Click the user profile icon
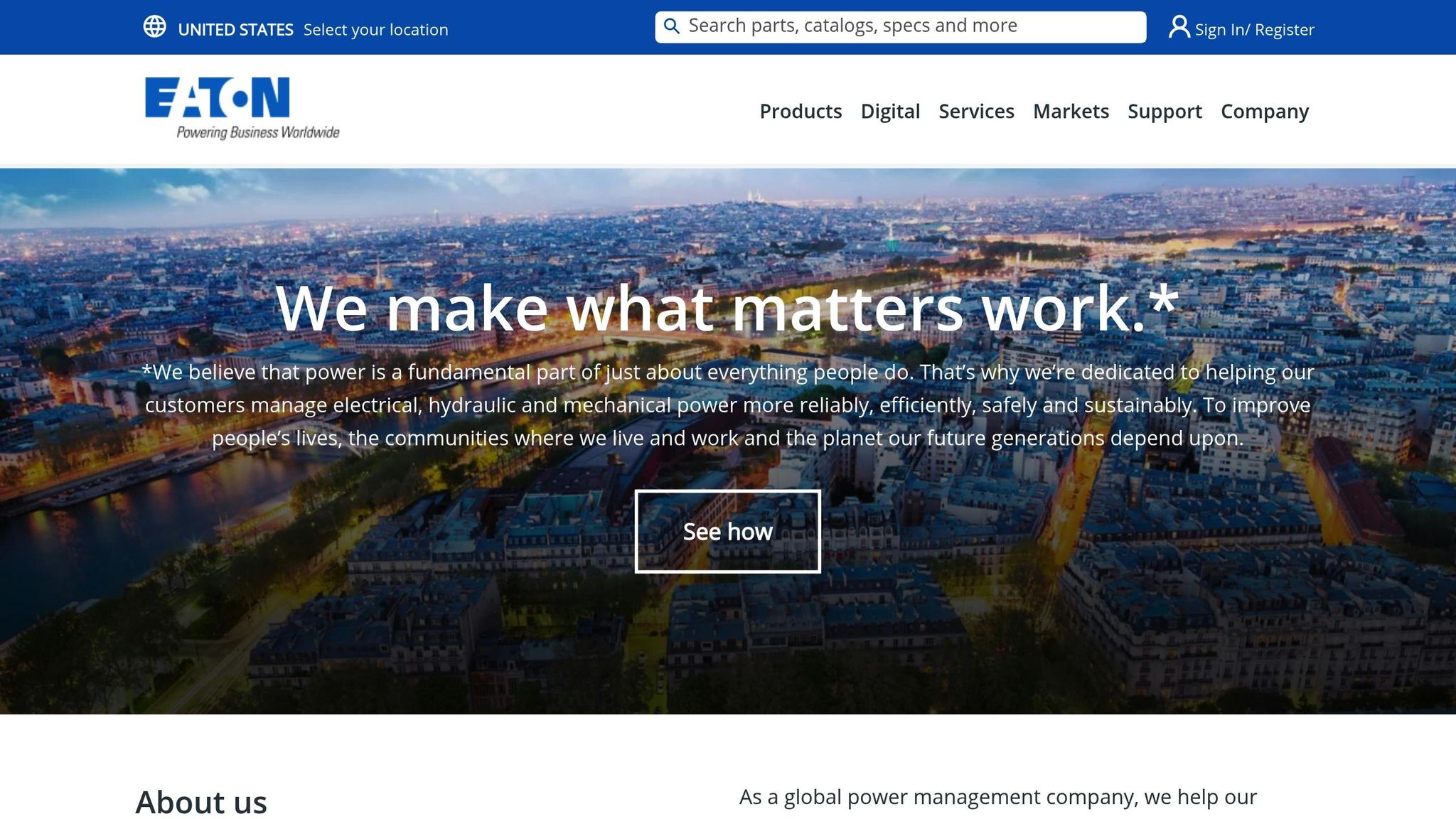 pyautogui.click(x=1179, y=28)
